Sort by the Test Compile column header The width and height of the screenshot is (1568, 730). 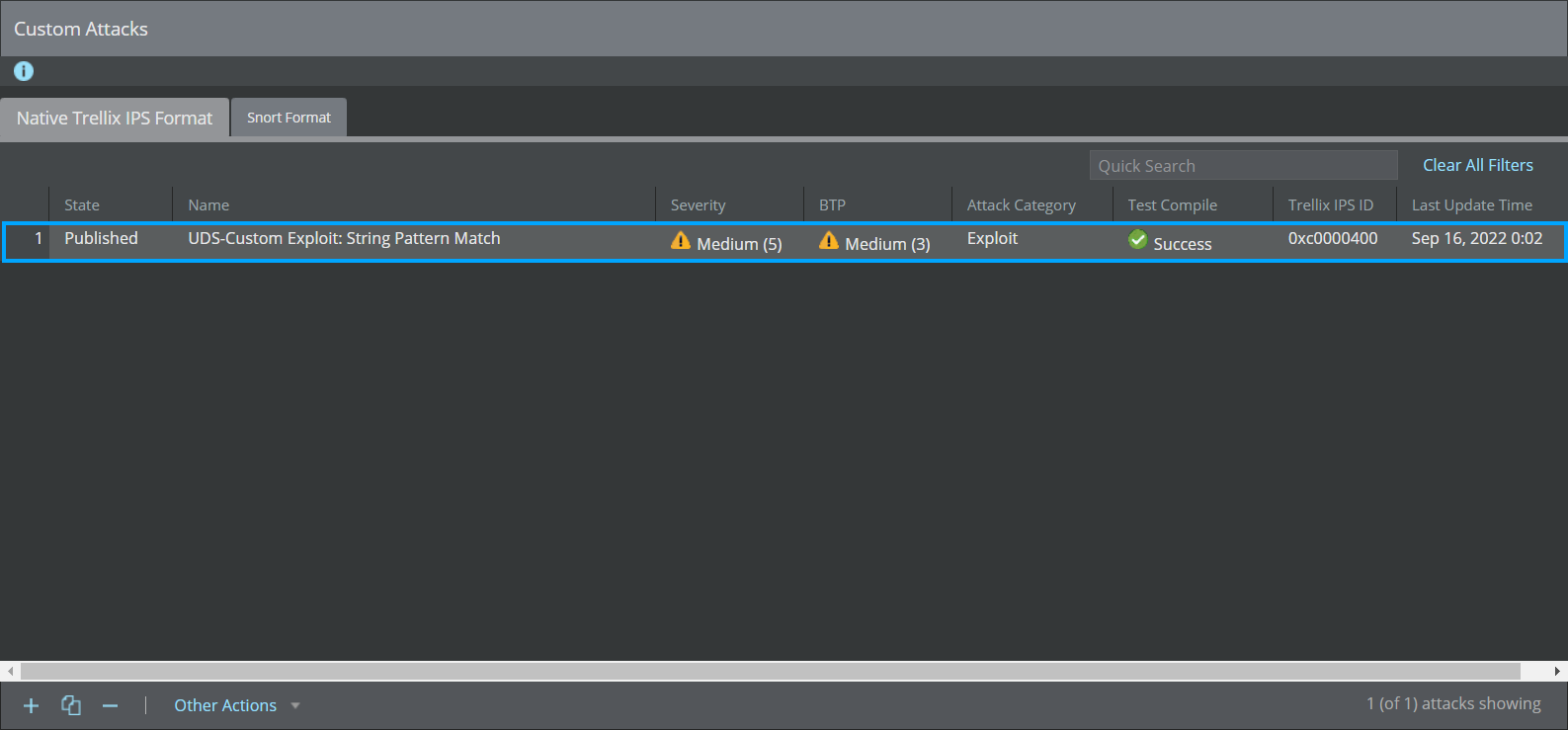pos(1193,204)
